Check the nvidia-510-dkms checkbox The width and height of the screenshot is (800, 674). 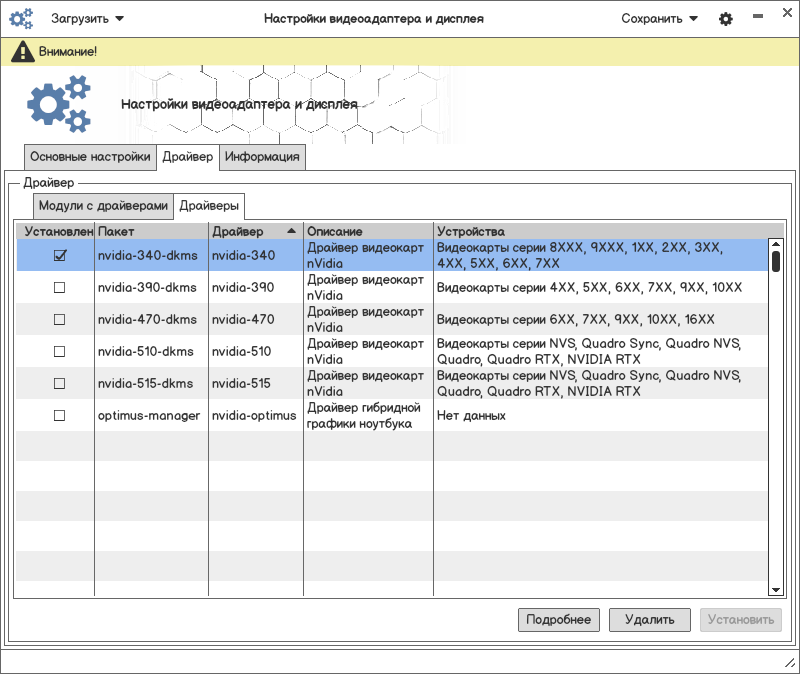click(59, 352)
